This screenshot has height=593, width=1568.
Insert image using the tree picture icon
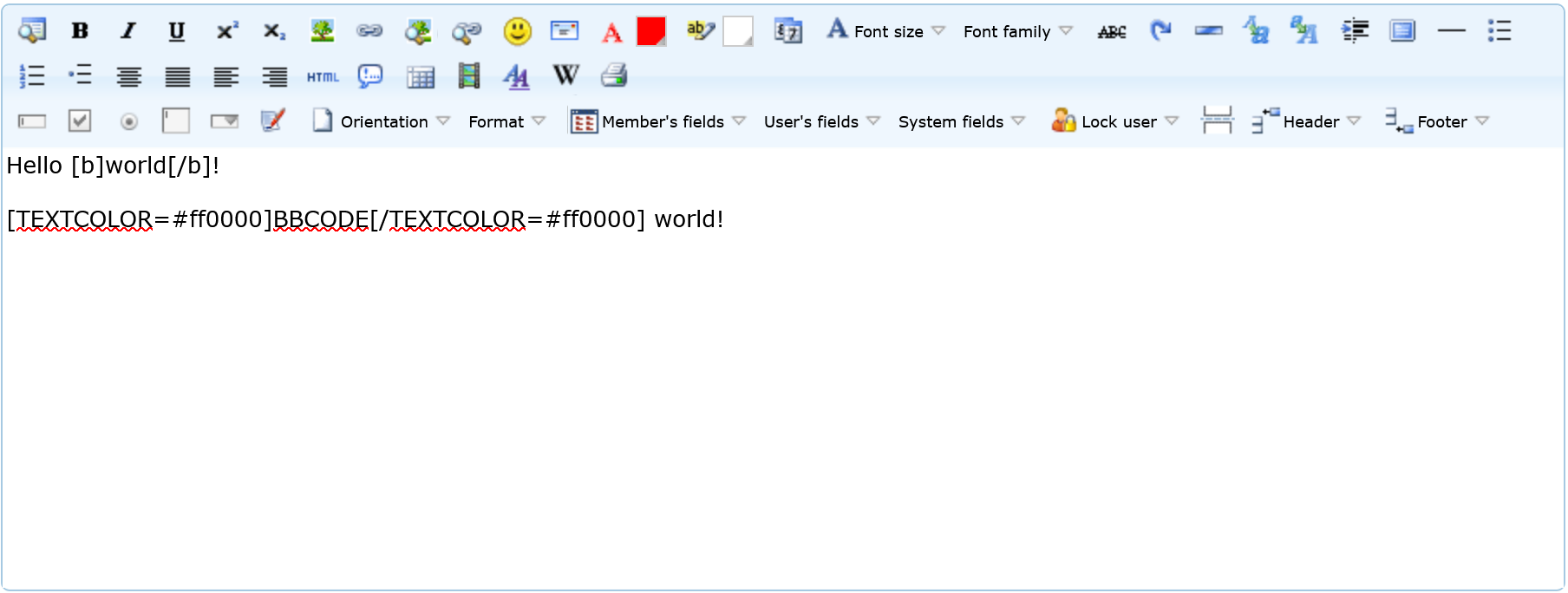click(x=323, y=31)
